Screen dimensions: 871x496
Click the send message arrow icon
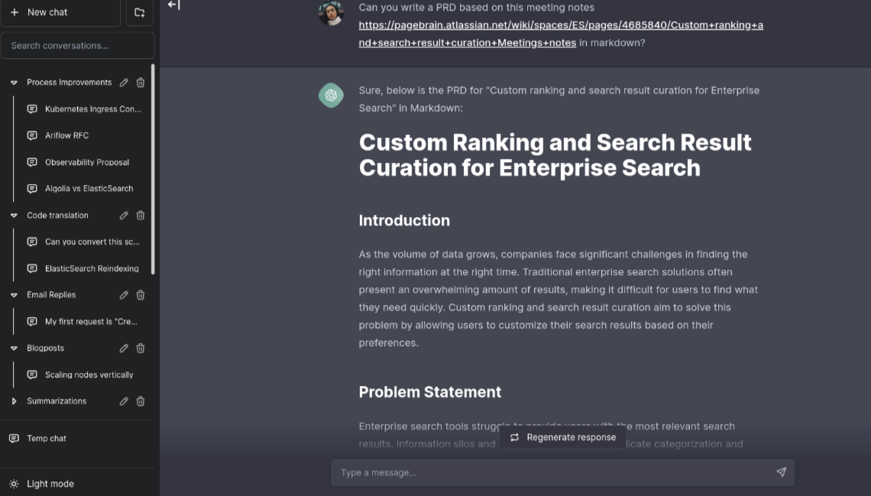point(781,472)
